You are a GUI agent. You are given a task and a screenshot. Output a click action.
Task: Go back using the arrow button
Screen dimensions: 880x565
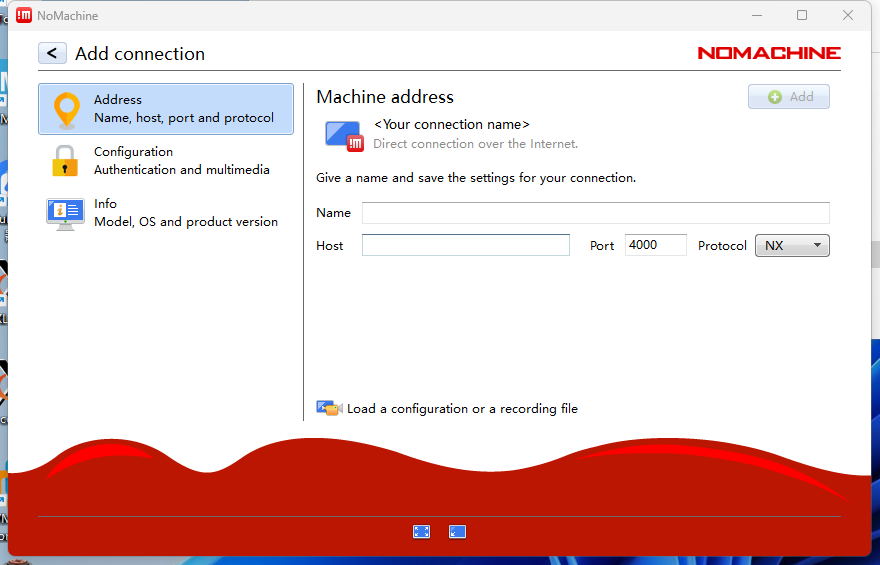coord(52,53)
